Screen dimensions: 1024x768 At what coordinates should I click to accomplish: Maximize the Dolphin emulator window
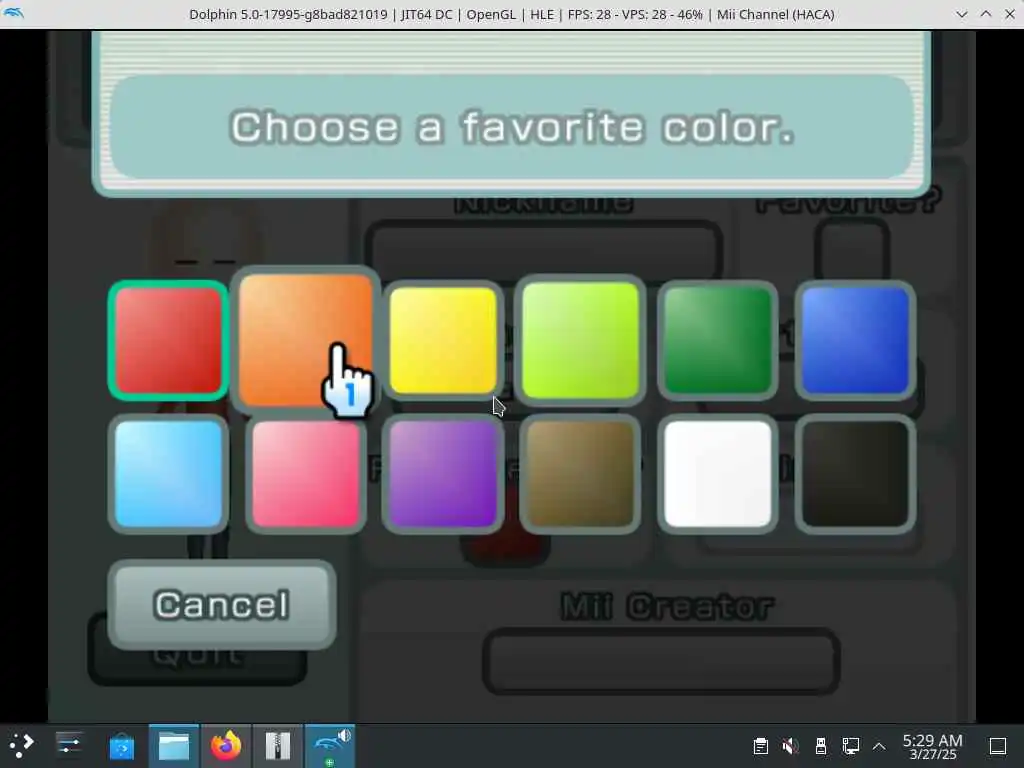(x=985, y=14)
